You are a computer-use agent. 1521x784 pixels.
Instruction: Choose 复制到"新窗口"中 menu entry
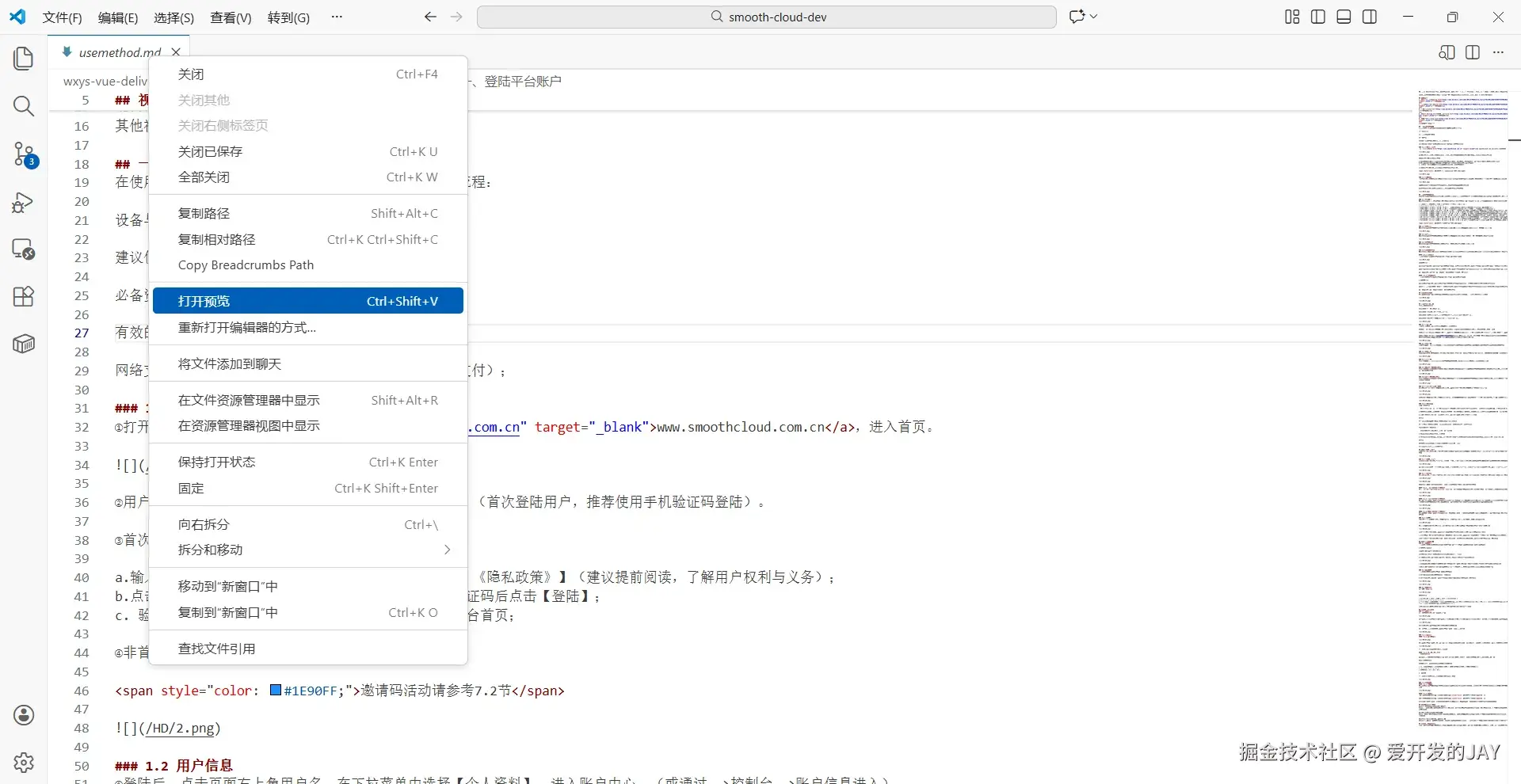[x=308, y=612]
